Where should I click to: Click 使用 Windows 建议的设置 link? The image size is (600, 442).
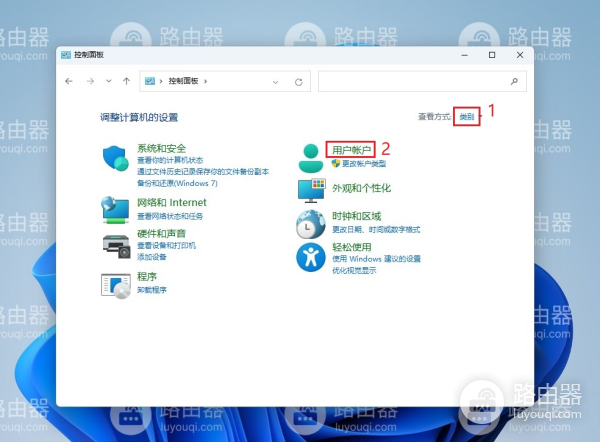376,259
